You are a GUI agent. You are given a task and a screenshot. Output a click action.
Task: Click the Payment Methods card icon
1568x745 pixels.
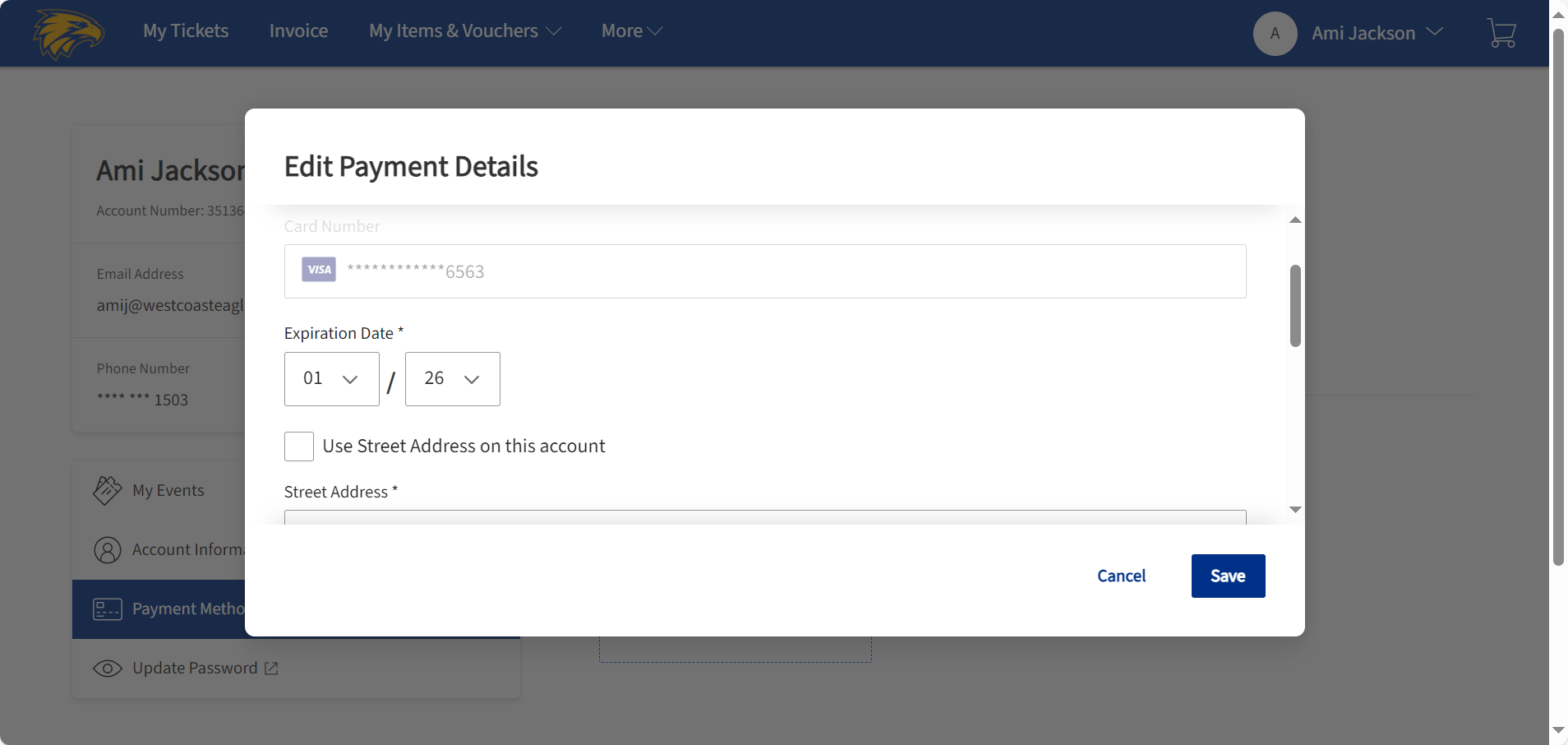[x=107, y=608]
